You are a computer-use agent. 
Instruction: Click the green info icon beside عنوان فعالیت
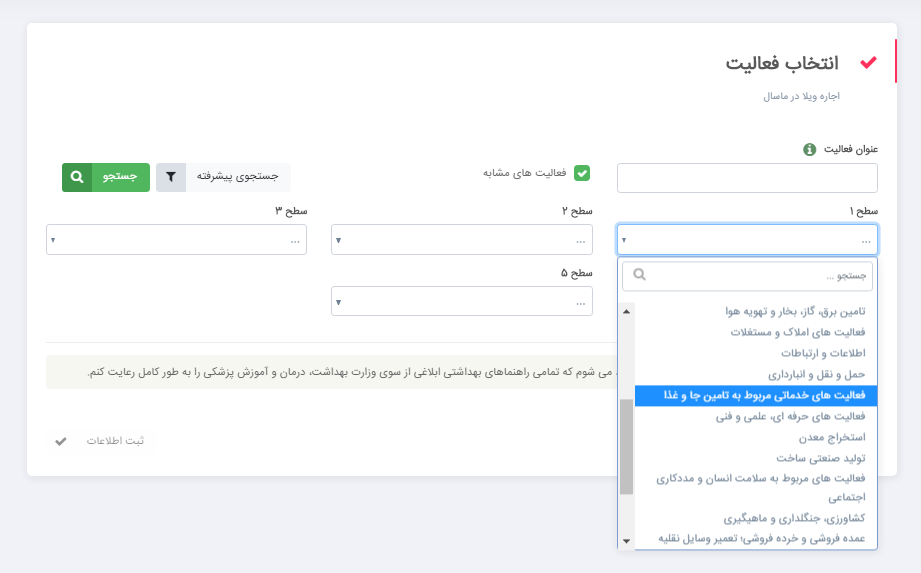coord(809,149)
